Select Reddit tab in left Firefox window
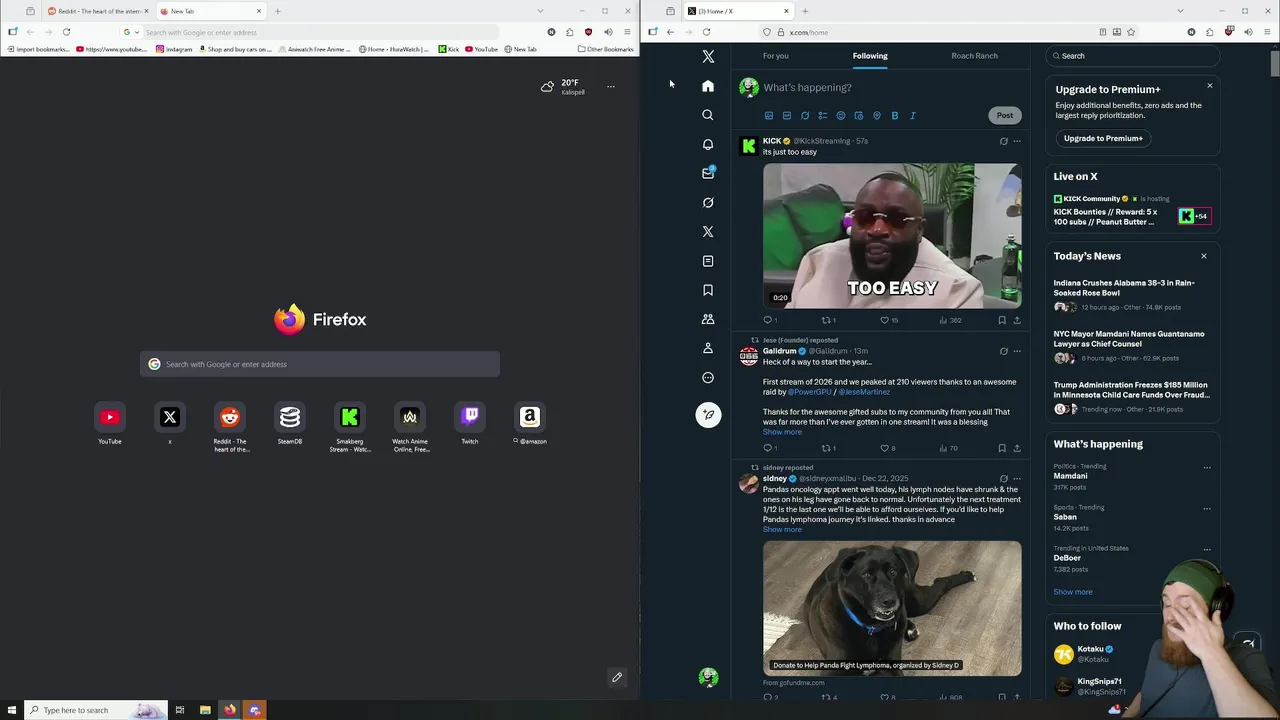Image resolution: width=1280 pixels, height=720 pixels. coord(97,11)
